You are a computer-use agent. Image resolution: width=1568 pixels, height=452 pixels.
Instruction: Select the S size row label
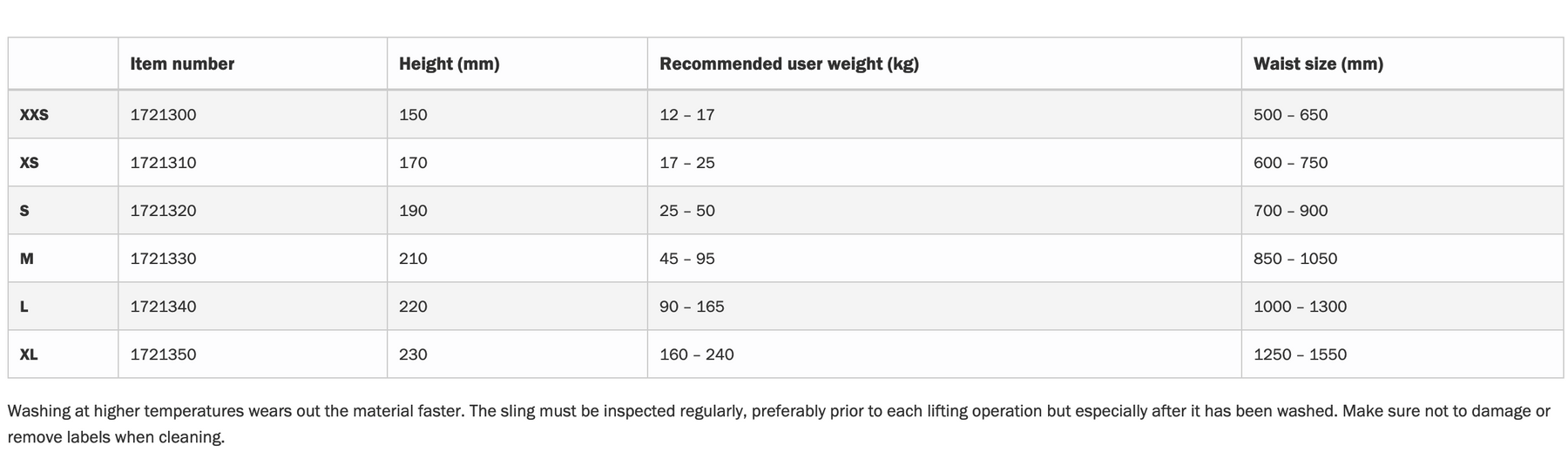[x=24, y=211]
